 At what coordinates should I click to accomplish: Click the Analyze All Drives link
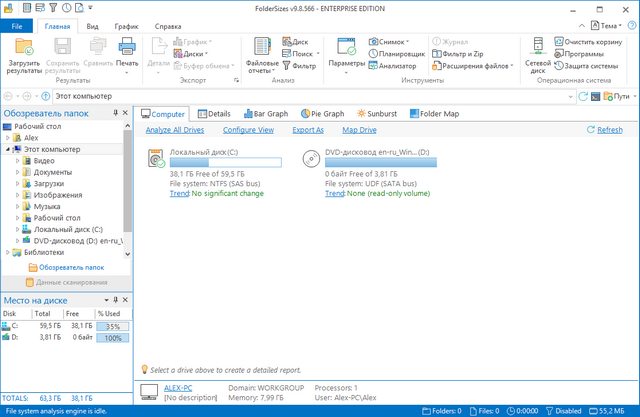click(175, 130)
